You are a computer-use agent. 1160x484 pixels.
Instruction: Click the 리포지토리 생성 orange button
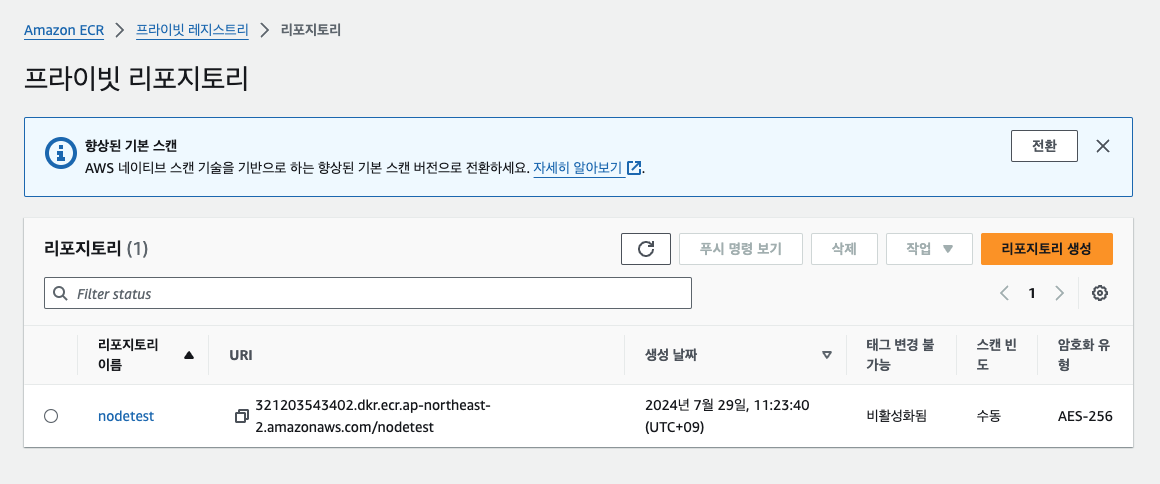pos(1047,249)
